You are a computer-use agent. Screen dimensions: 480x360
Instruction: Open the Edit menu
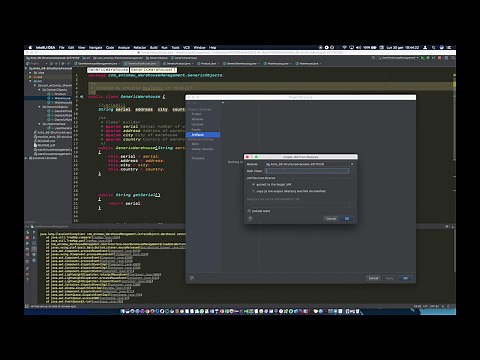click(71, 48)
